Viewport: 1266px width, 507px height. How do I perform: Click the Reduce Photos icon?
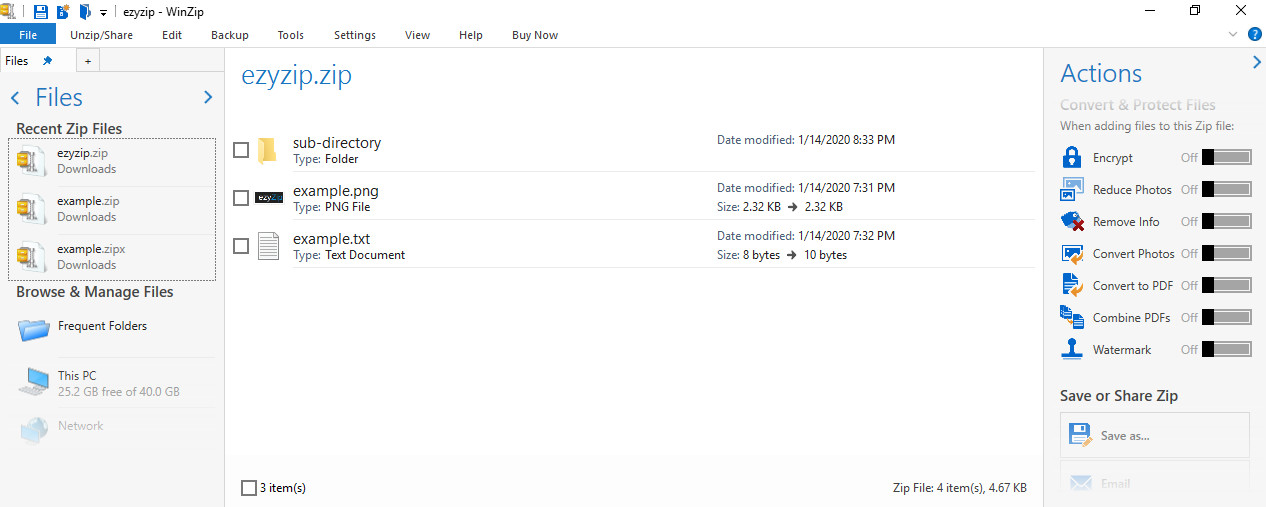(x=1072, y=189)
